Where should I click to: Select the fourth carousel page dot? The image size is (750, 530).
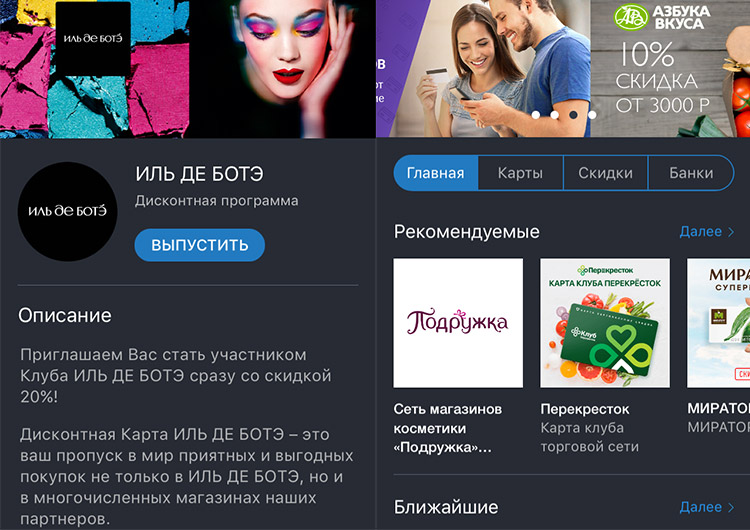tap(592, 115)
